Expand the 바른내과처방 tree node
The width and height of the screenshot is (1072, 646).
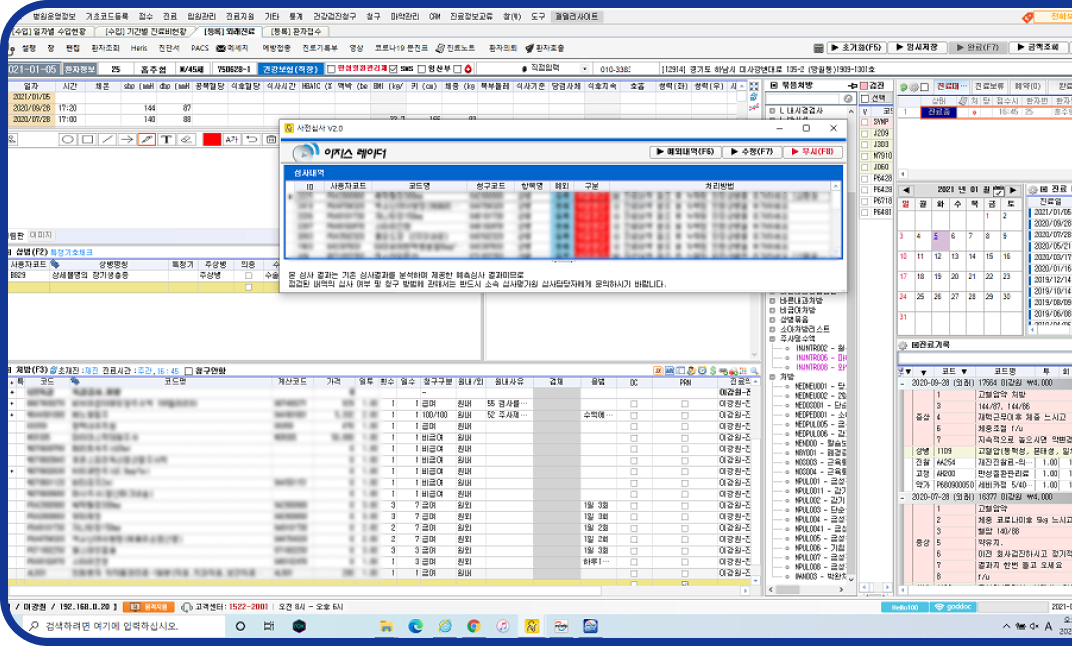click(772, 300)
